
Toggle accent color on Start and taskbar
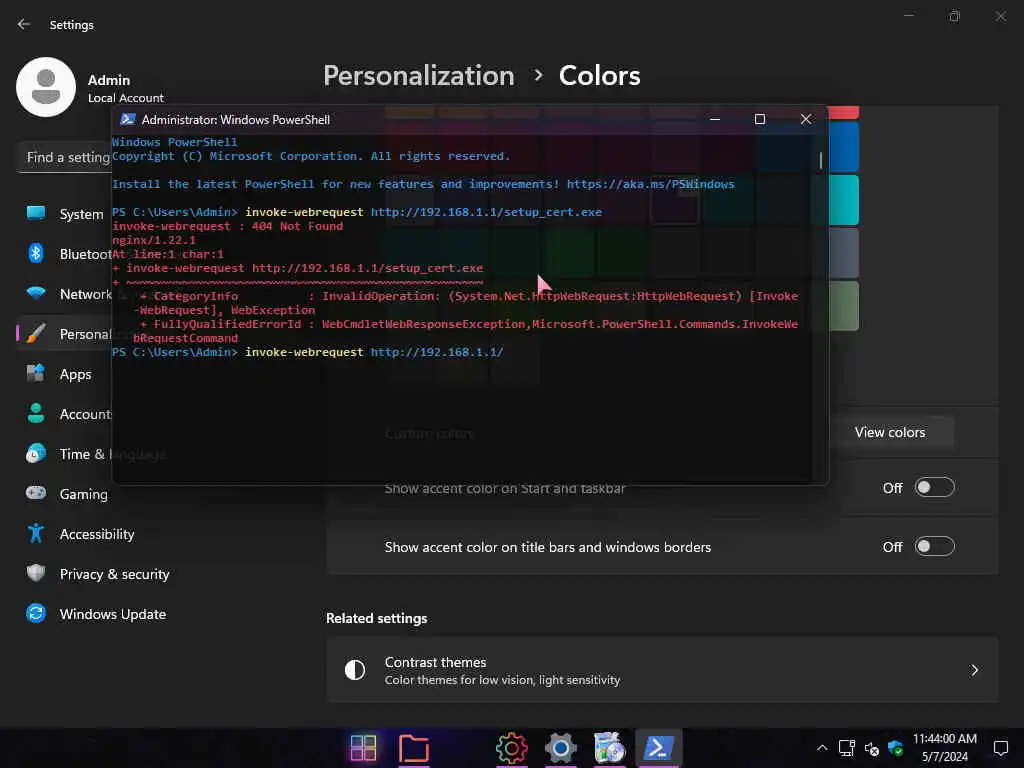(935, 488)
